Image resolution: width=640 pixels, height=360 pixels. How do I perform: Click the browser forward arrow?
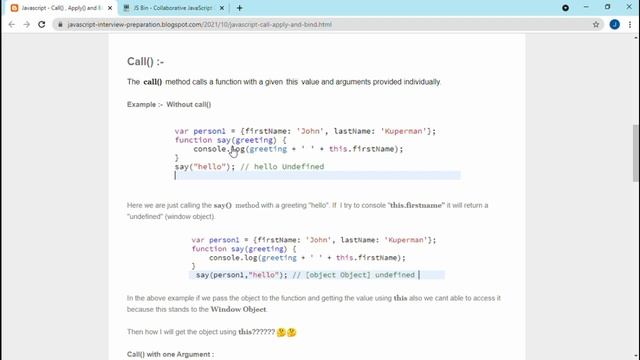pos(27,24)
